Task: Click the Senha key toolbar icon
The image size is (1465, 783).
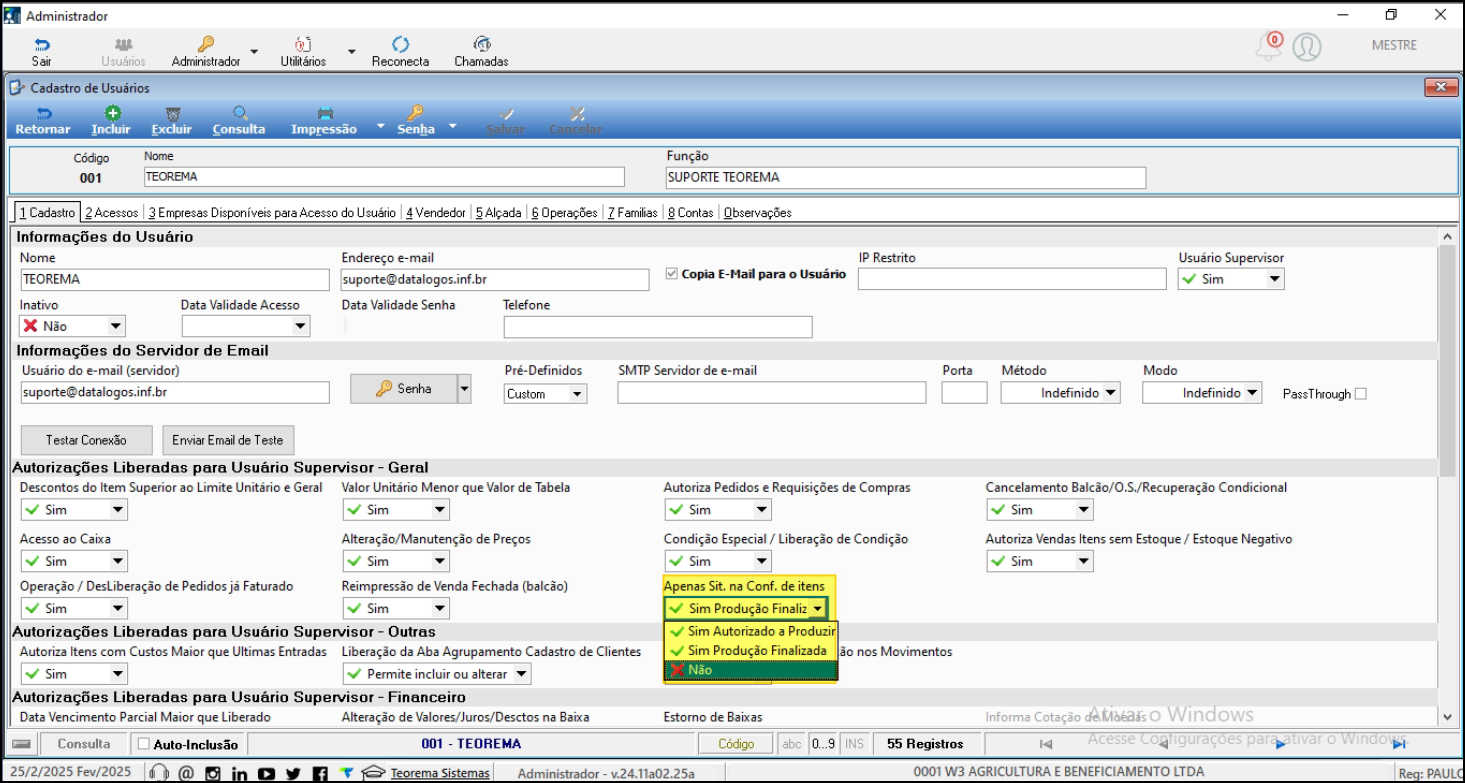Action: pyautogui.click(x=415, y=114)
